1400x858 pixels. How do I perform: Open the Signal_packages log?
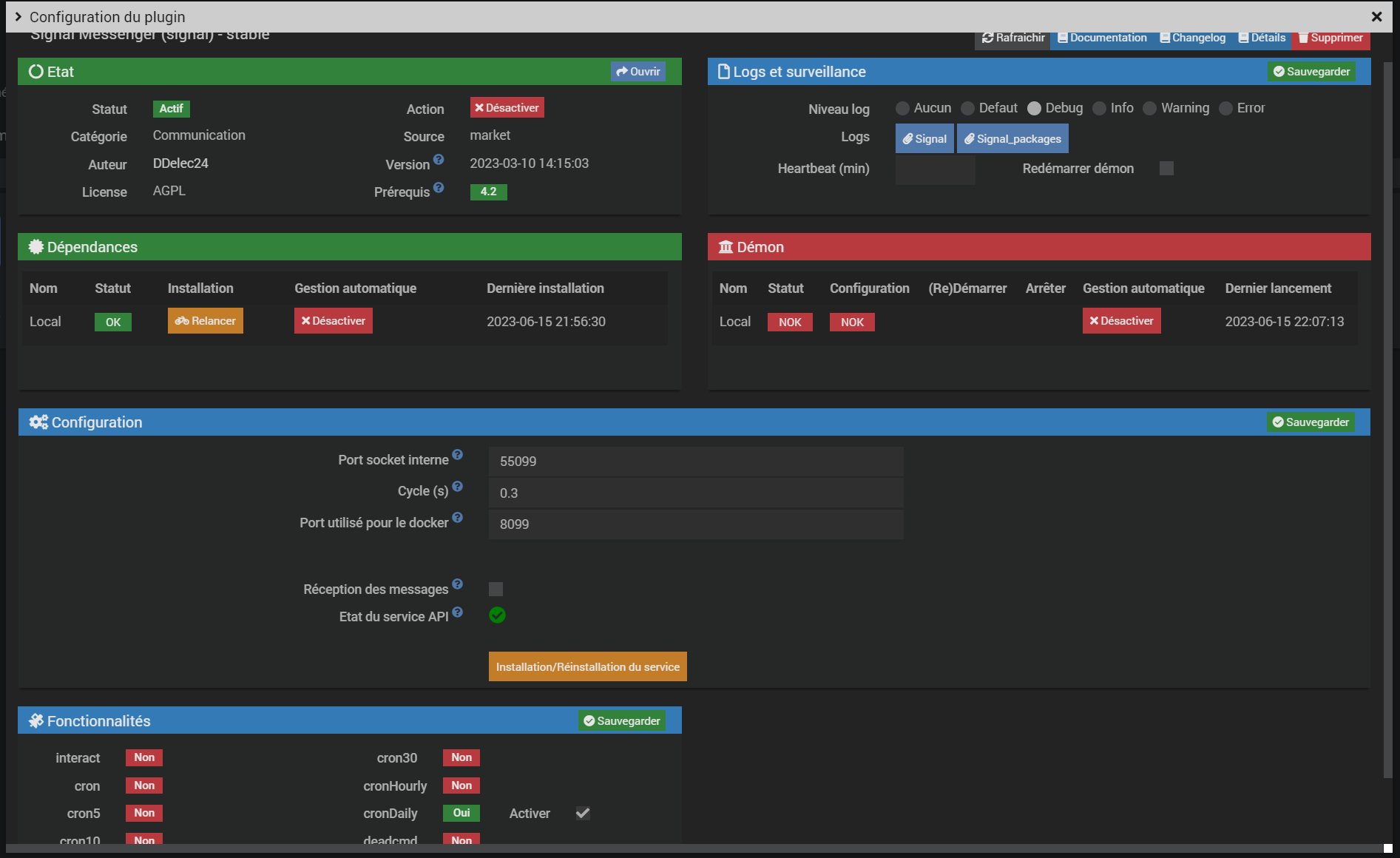coord(1012,139)
